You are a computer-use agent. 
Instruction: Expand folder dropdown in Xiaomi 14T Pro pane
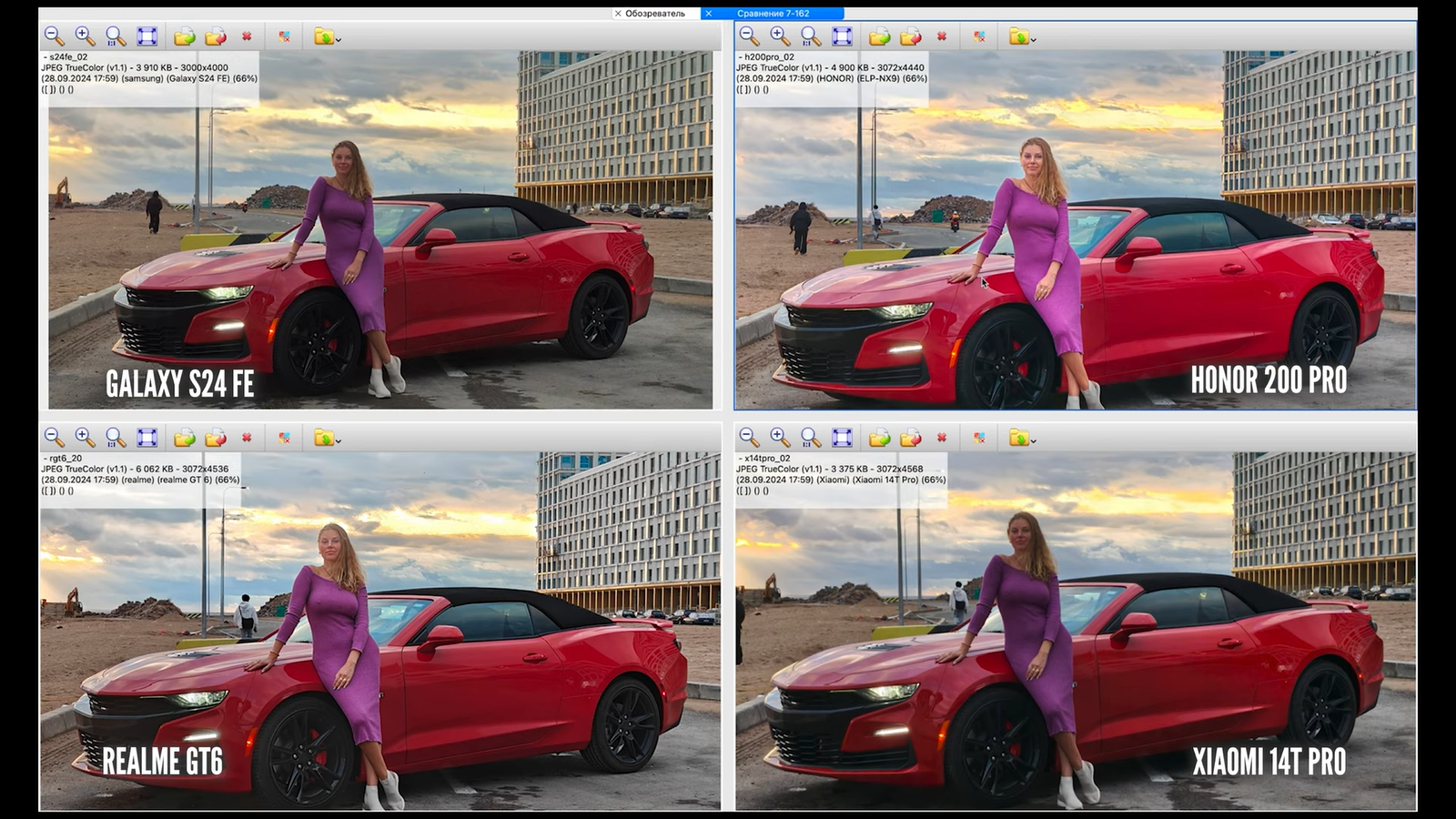click(1023, 439)
